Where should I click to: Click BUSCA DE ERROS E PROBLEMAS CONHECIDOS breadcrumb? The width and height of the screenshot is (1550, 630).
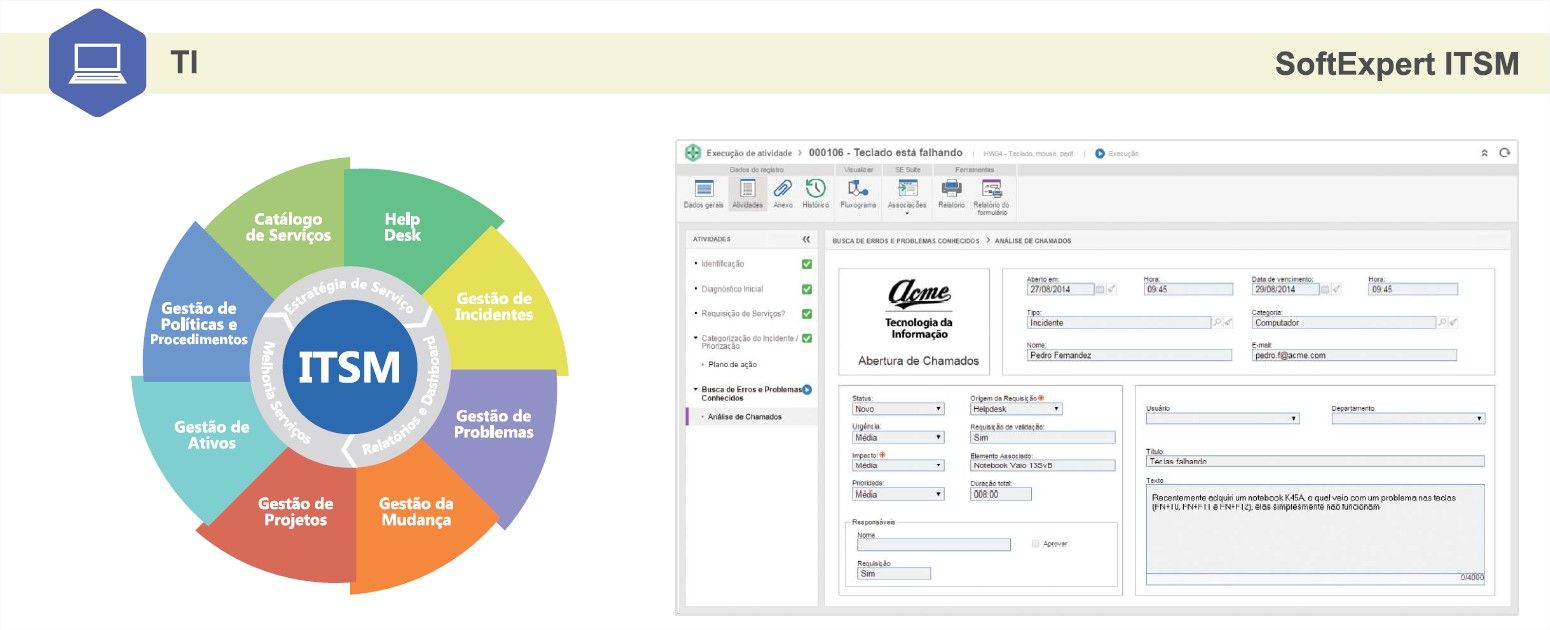(905, 241)
